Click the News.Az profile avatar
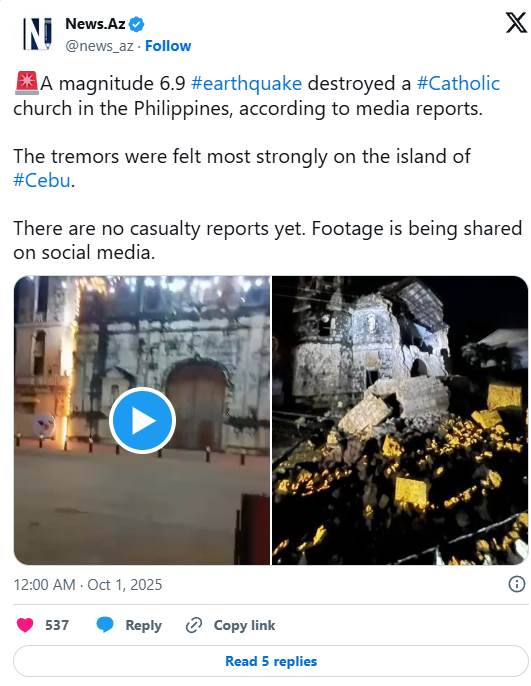531x686 pixels. tap(37, 34)
